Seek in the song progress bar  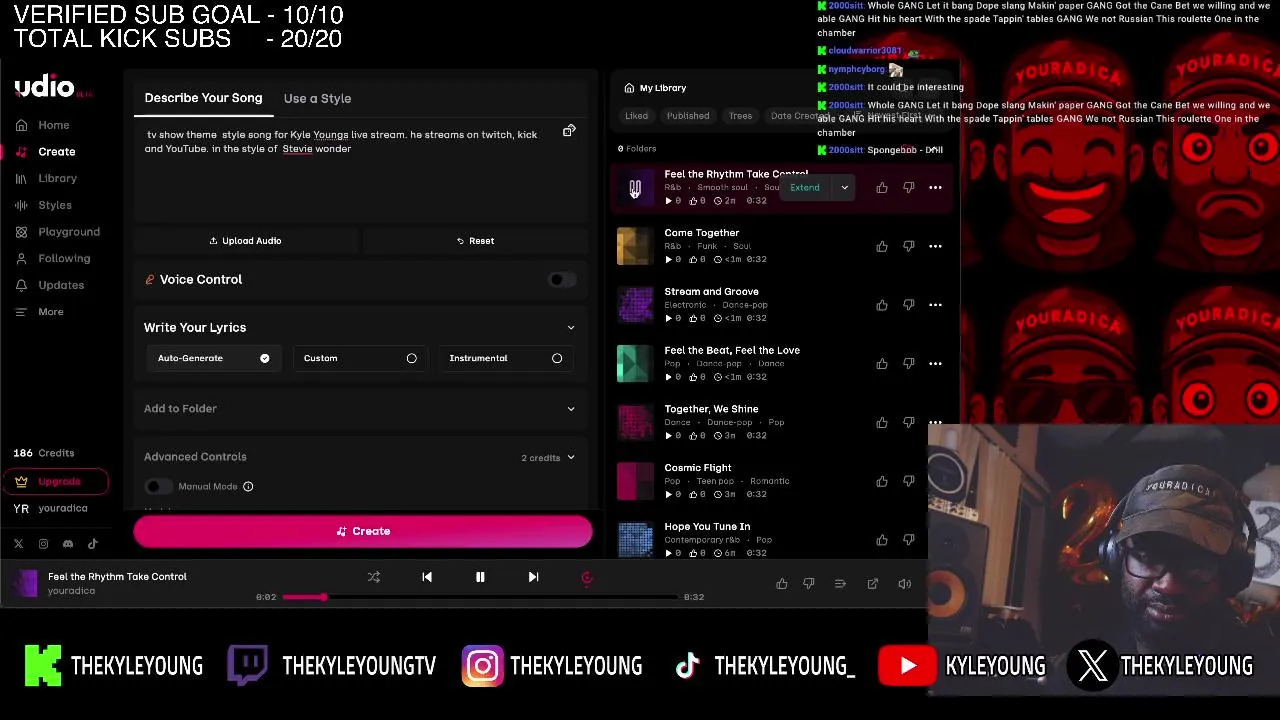tap(479, 597)
